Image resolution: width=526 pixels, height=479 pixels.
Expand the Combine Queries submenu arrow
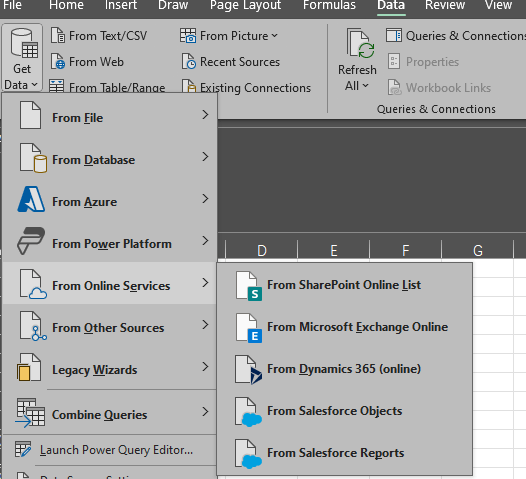point(205,412)
